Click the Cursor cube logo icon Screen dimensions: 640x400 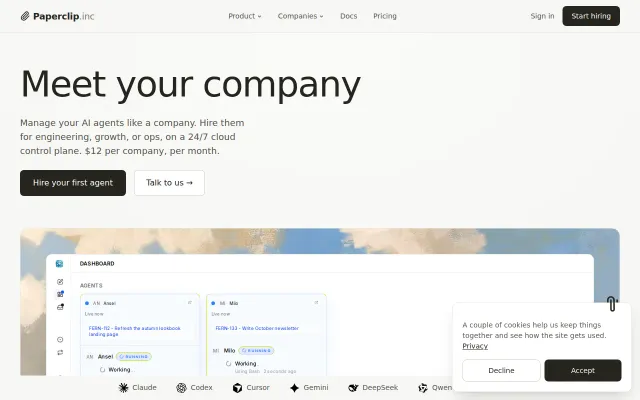(x=237, y=388)
